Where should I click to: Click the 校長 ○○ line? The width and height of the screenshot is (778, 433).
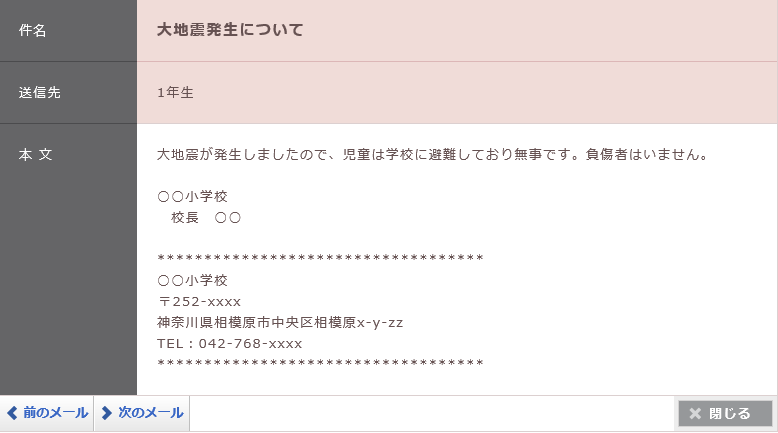(206, 217)
